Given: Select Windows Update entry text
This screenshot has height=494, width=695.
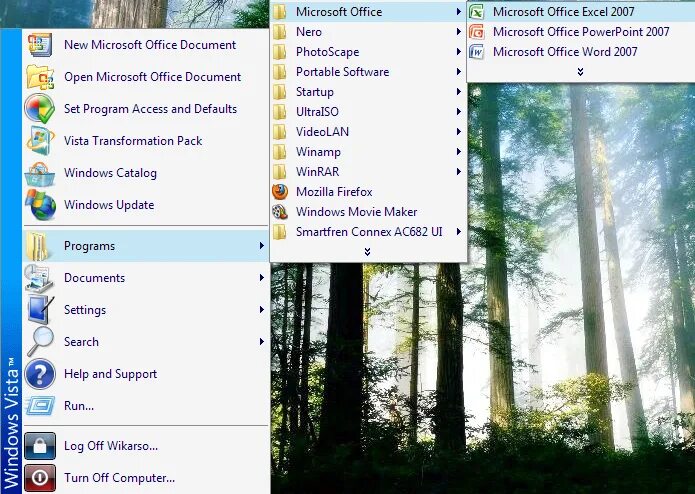Looking at the screenshot, I should (109, 205).
